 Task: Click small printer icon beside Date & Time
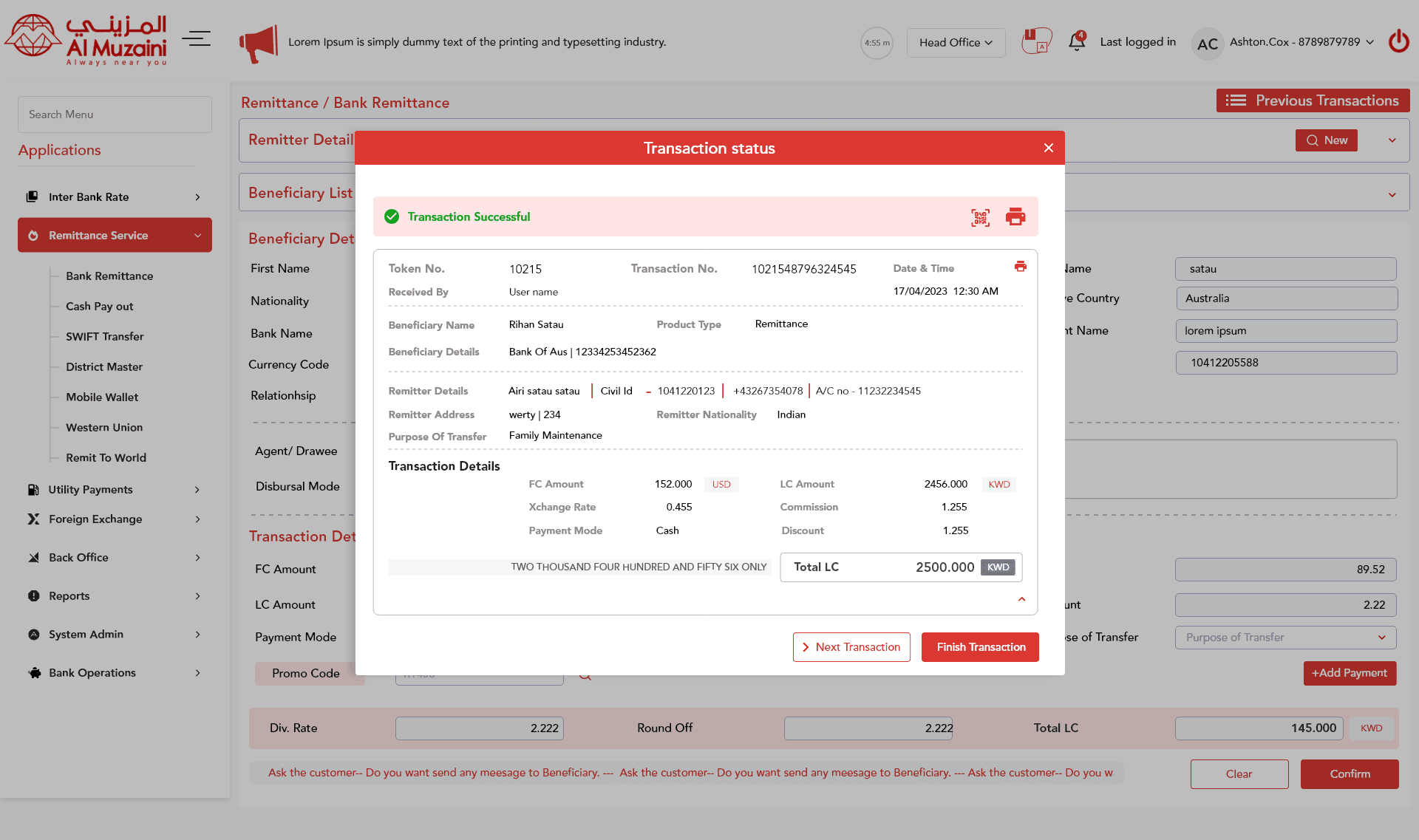[x=1021, y=267]
